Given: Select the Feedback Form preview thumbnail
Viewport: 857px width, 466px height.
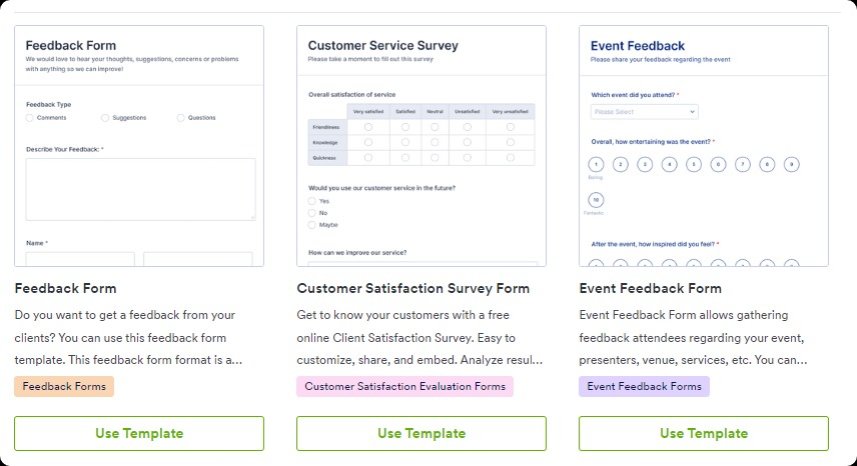Looking at the screenshot, I should click(139, 146).
